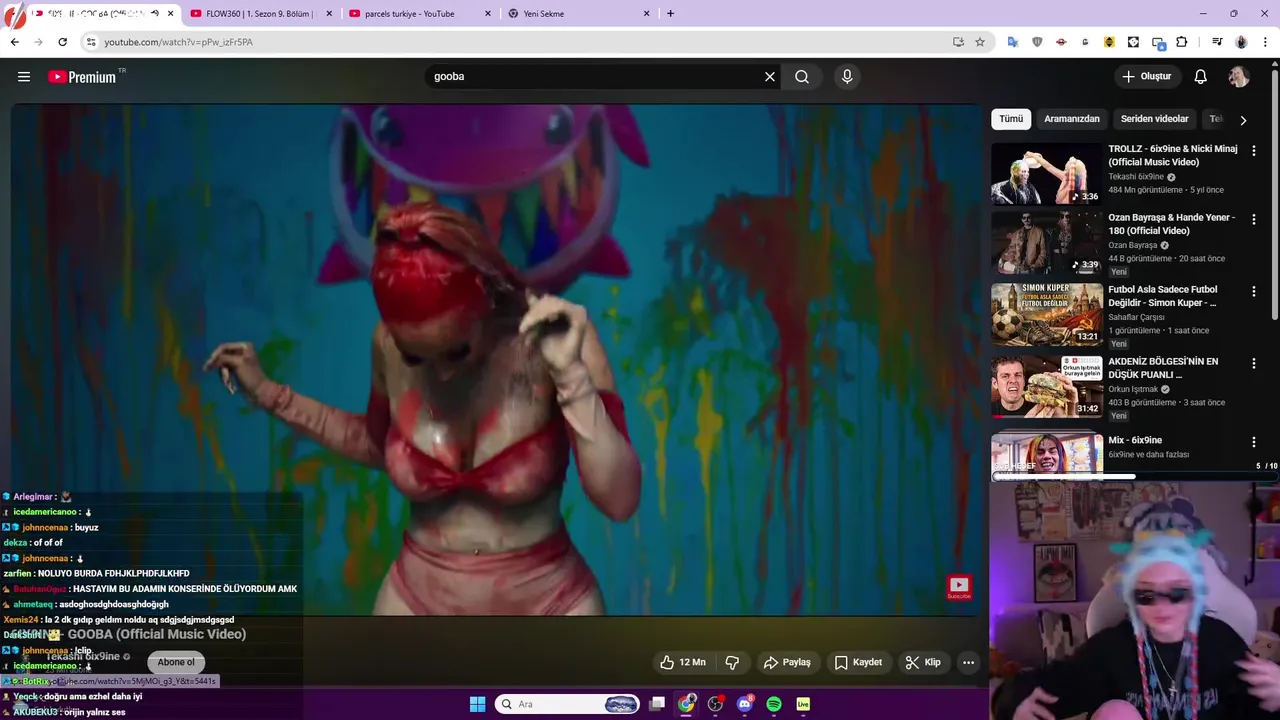The image size is (1280, 720).
Task: Open Ozan Bayraşa 180 video thumbnail
Action: [1046, 242]
